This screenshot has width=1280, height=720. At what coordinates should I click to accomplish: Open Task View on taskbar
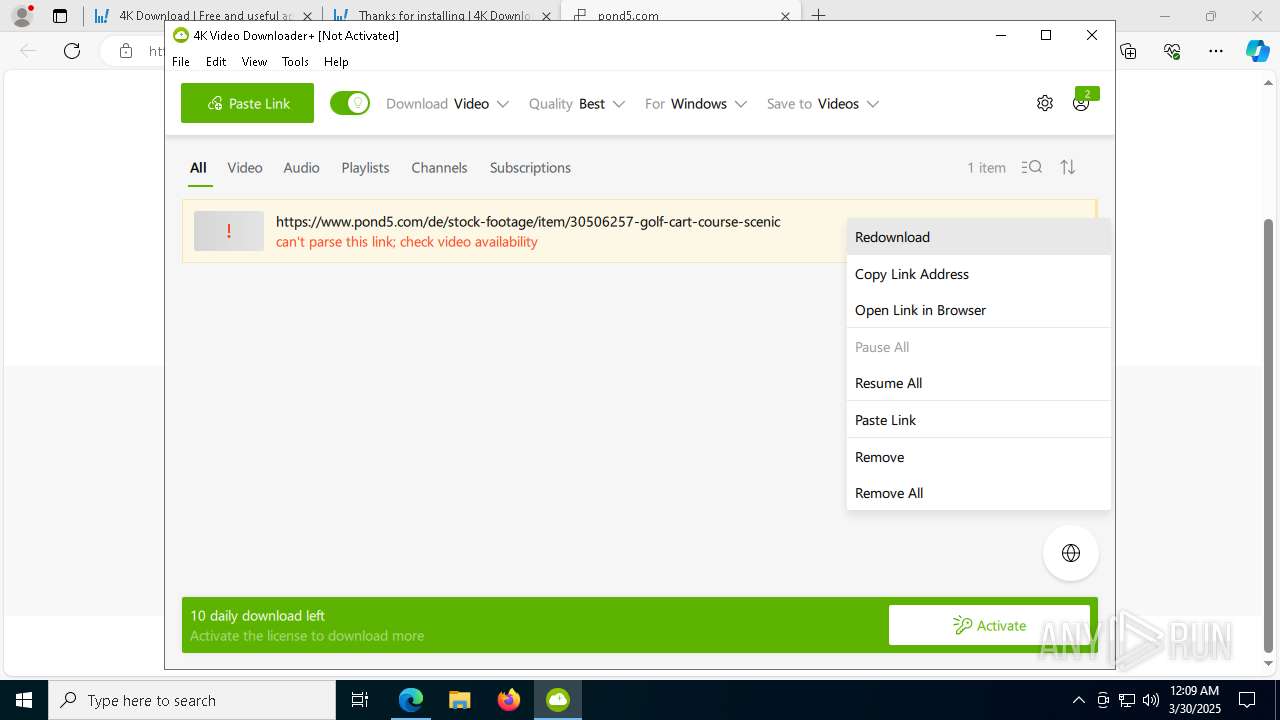tap(360, 700)
